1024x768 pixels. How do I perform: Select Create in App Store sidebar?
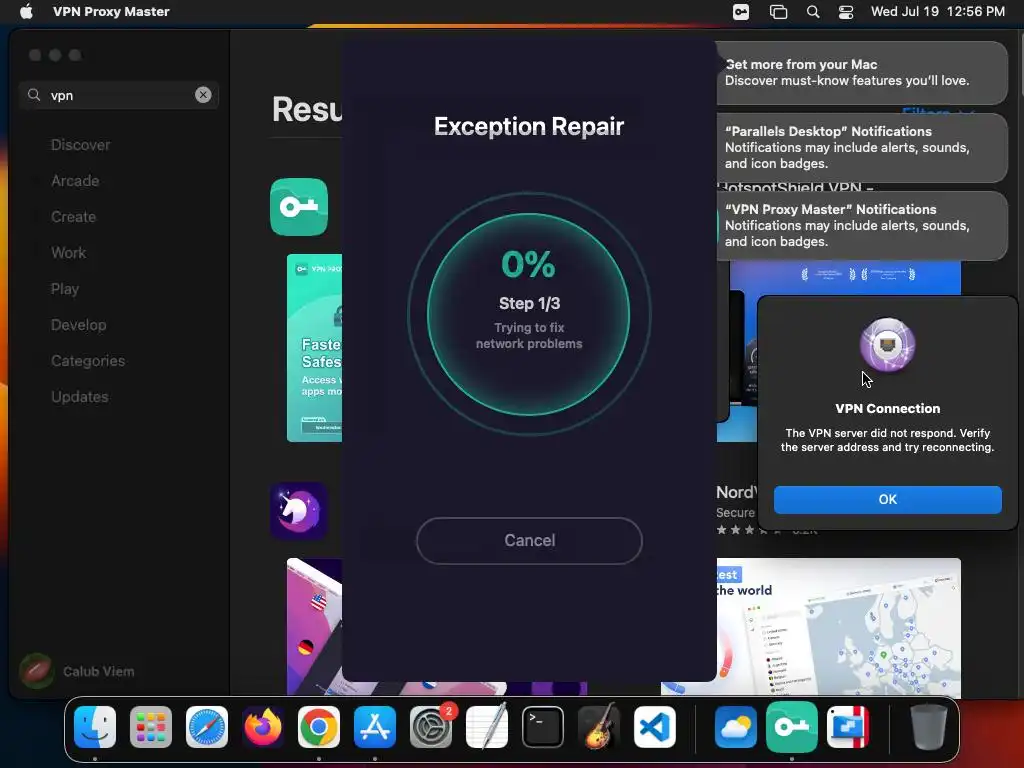tap(73, 217)
